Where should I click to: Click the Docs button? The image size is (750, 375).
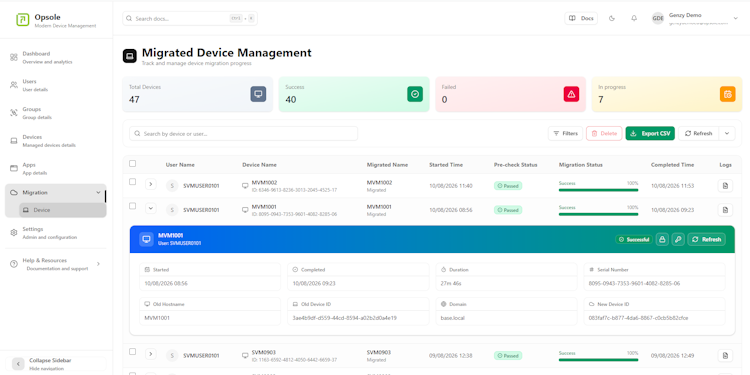581,19
